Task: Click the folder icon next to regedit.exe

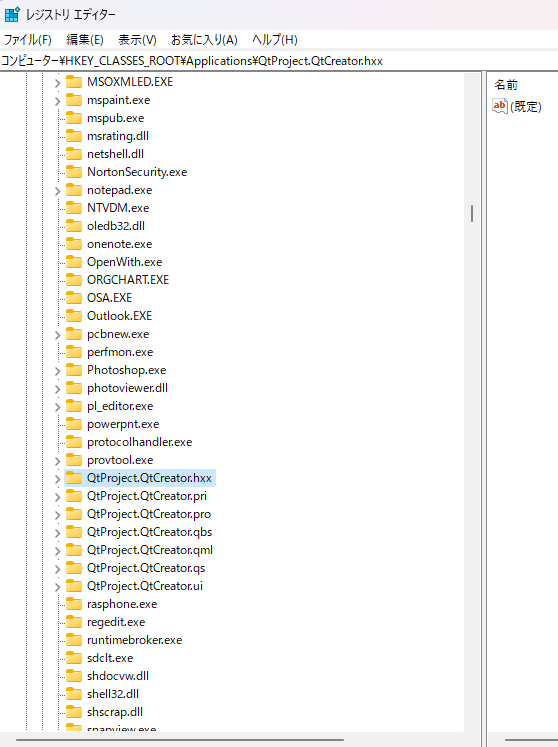Action: coord(74,622)
